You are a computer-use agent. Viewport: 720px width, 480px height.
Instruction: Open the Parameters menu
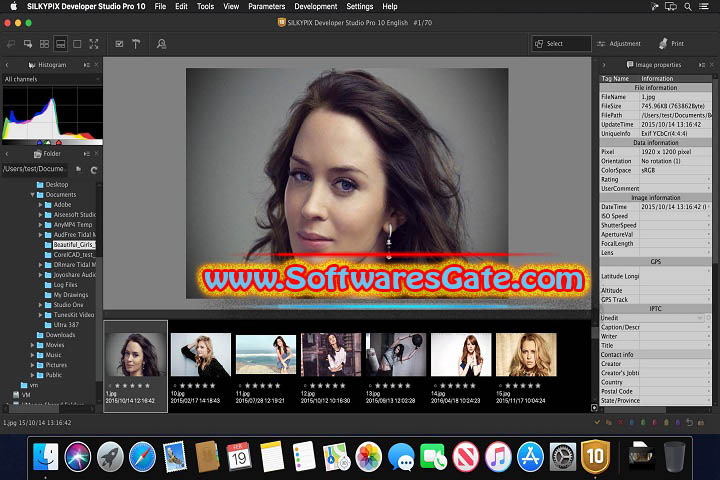266,6
